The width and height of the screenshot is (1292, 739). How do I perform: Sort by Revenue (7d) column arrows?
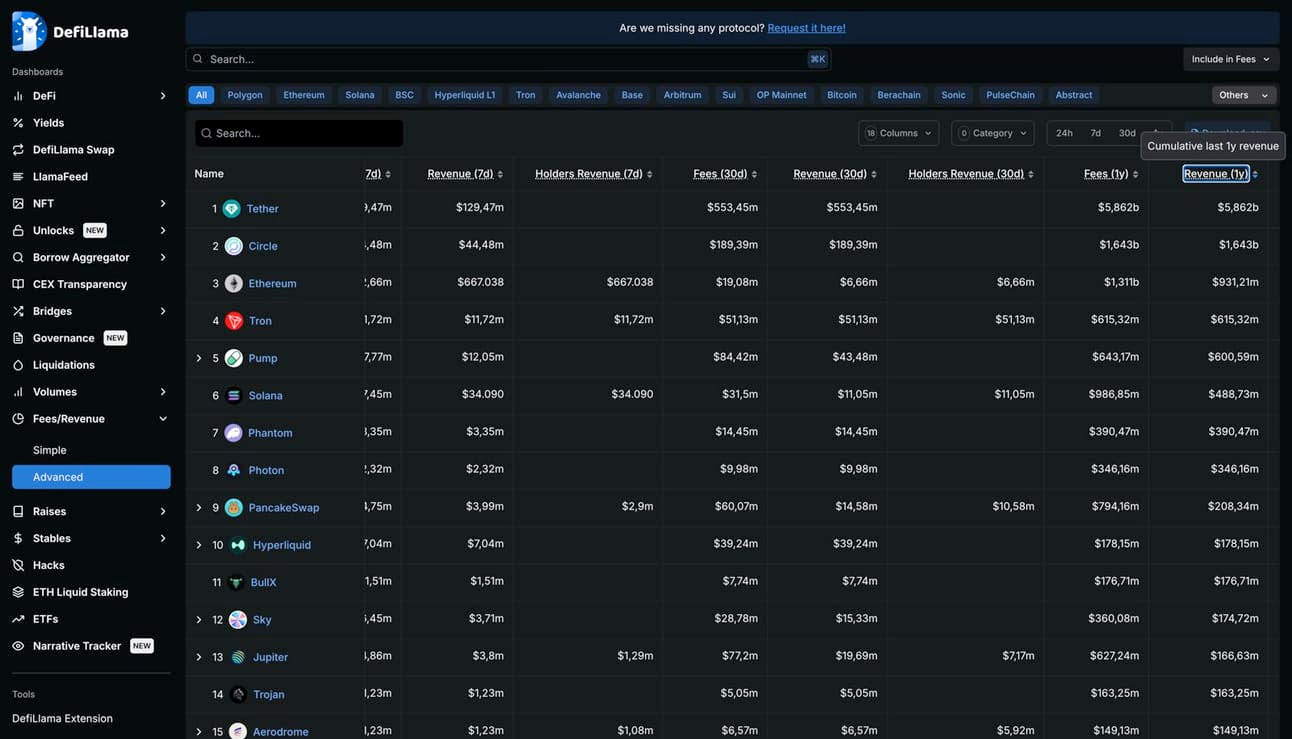pos(500,175)
